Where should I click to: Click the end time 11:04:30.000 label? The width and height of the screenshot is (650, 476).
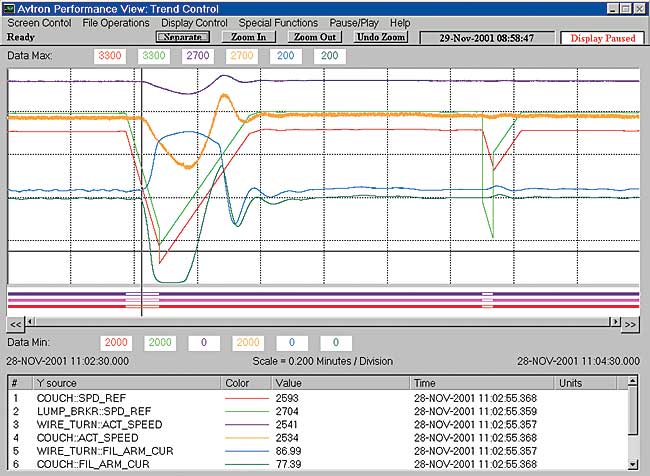pyautogui.click(x=578, y=362)
